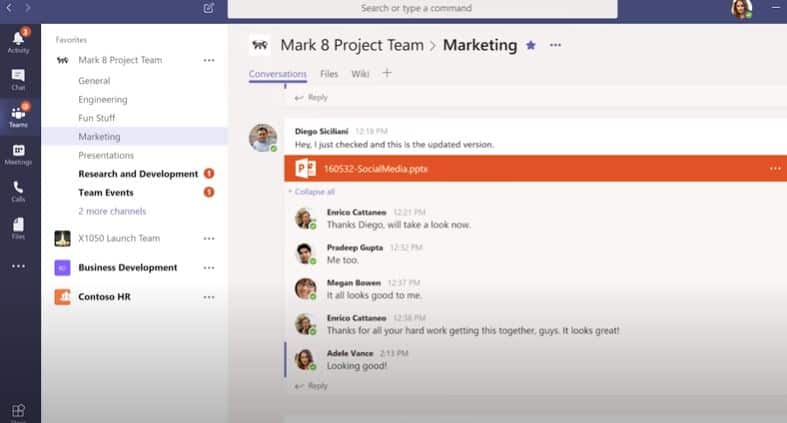Collapse Mark 8 Project Team in sidebar
This screenshot has width=787, height=423.
point(120,60)
